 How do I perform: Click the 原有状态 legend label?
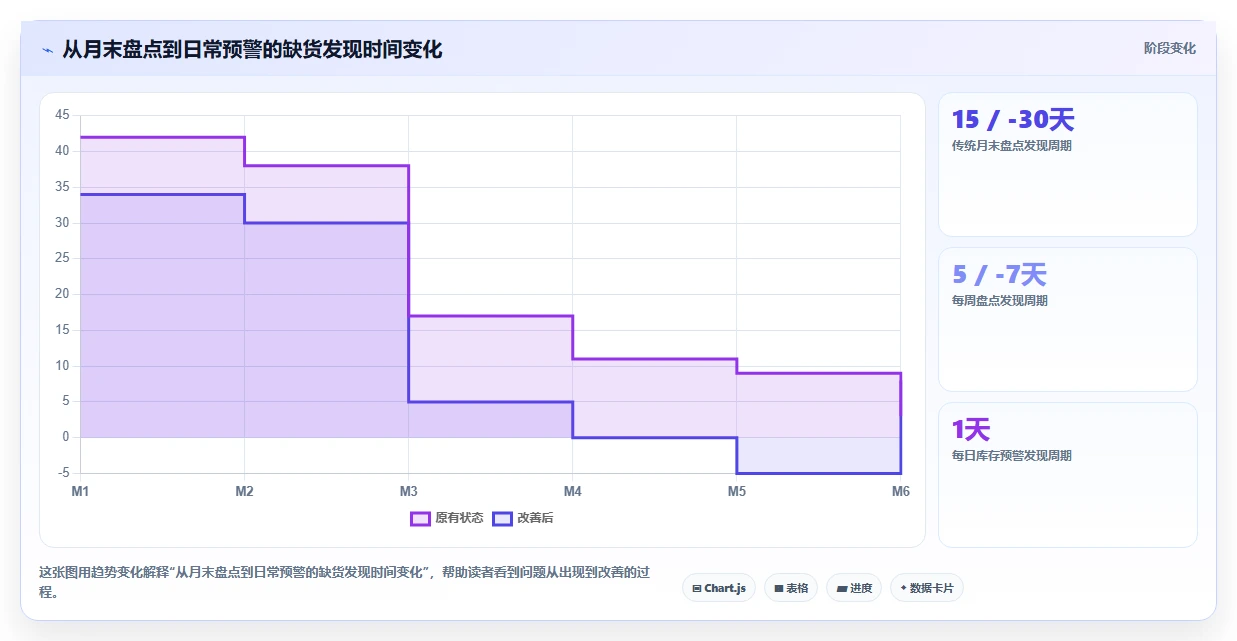coord(459,518)
